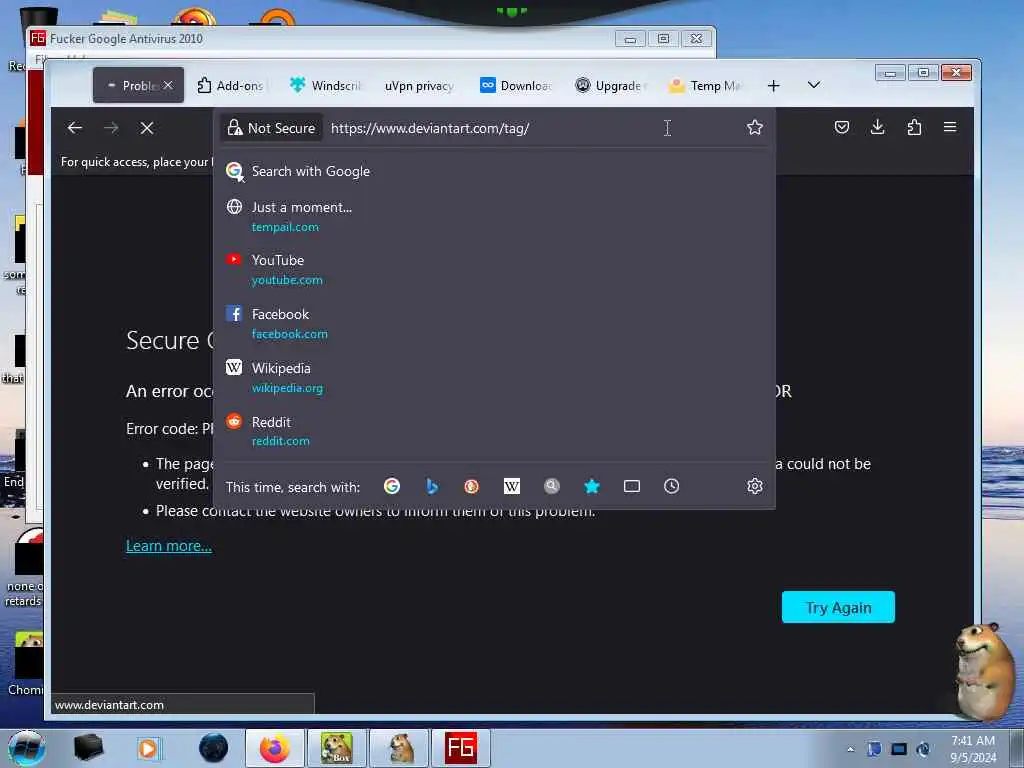Expand the list all tabs chevron
Image resolution: width=1024 pixels, height=768 pixels.
click(x=814, y=85)
